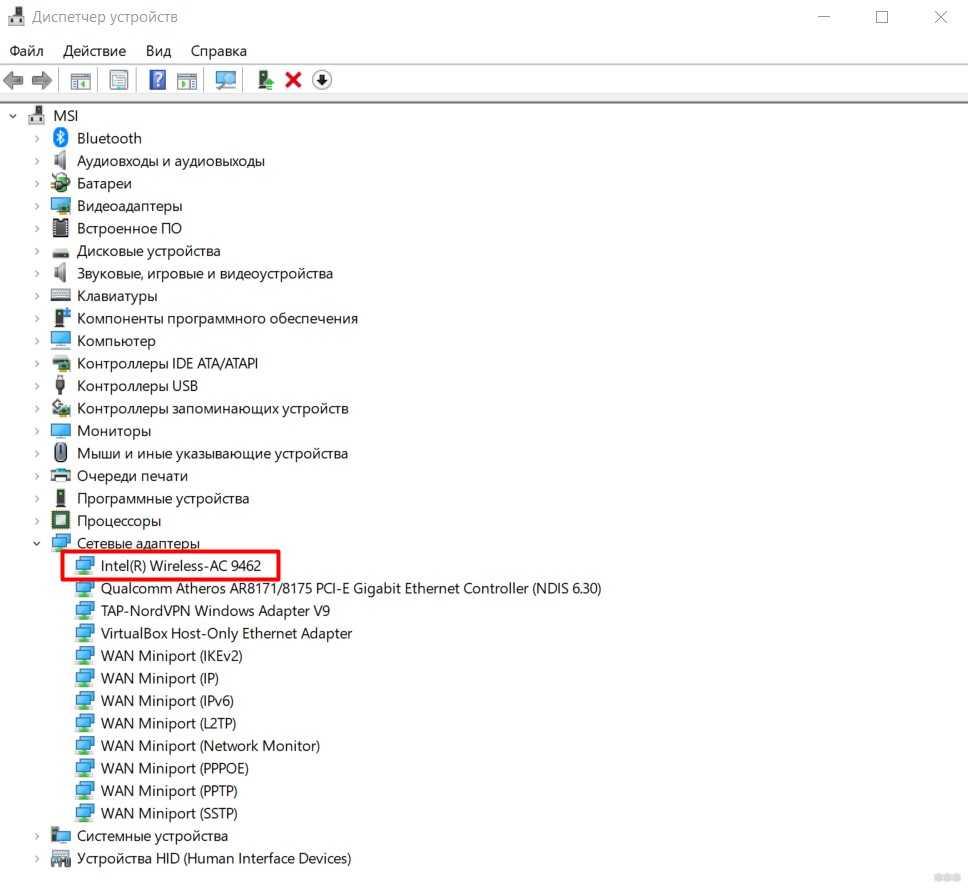Expand the Клавиатуры category
Screen dimensions: 968x891
(x=37, y=296)
